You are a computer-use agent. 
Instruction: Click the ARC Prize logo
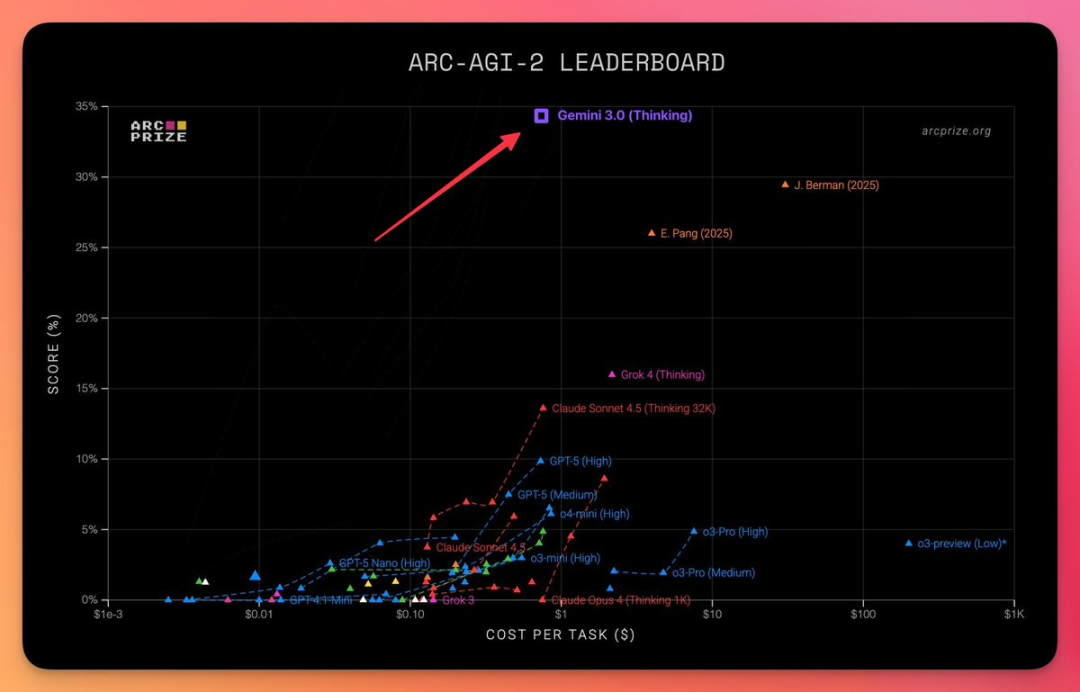(x=158, y=131)
